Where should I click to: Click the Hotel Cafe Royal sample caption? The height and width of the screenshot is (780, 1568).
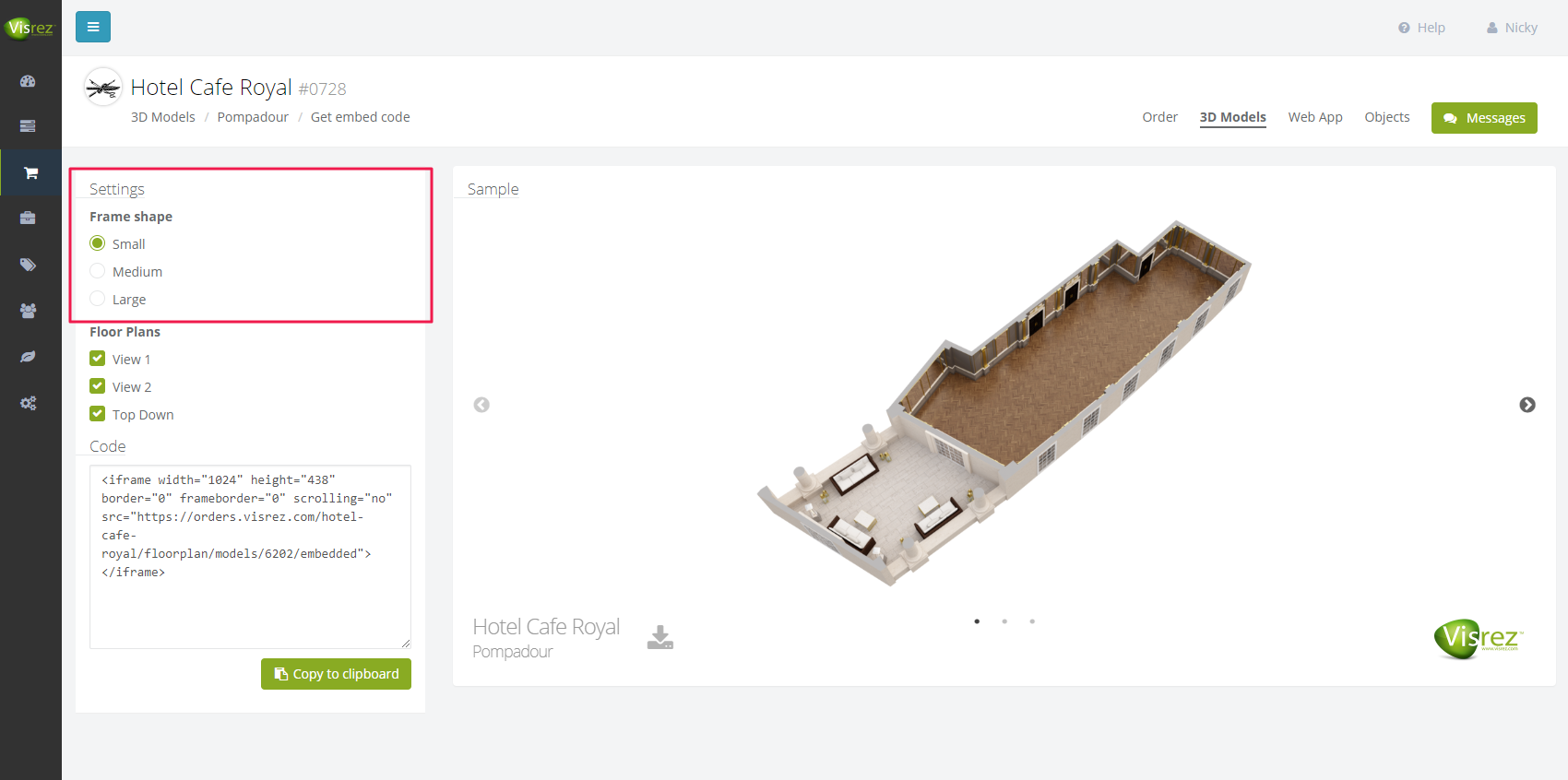click(x=546, y=627)
